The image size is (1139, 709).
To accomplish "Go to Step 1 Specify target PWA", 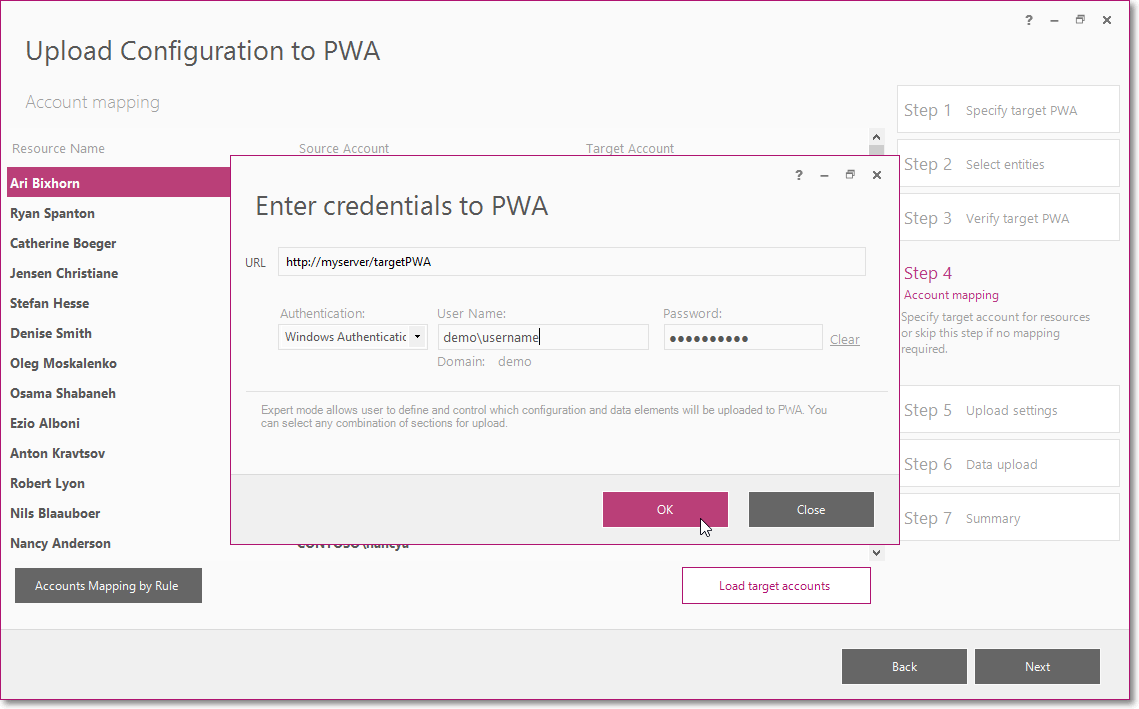I will click(1008, 110).
